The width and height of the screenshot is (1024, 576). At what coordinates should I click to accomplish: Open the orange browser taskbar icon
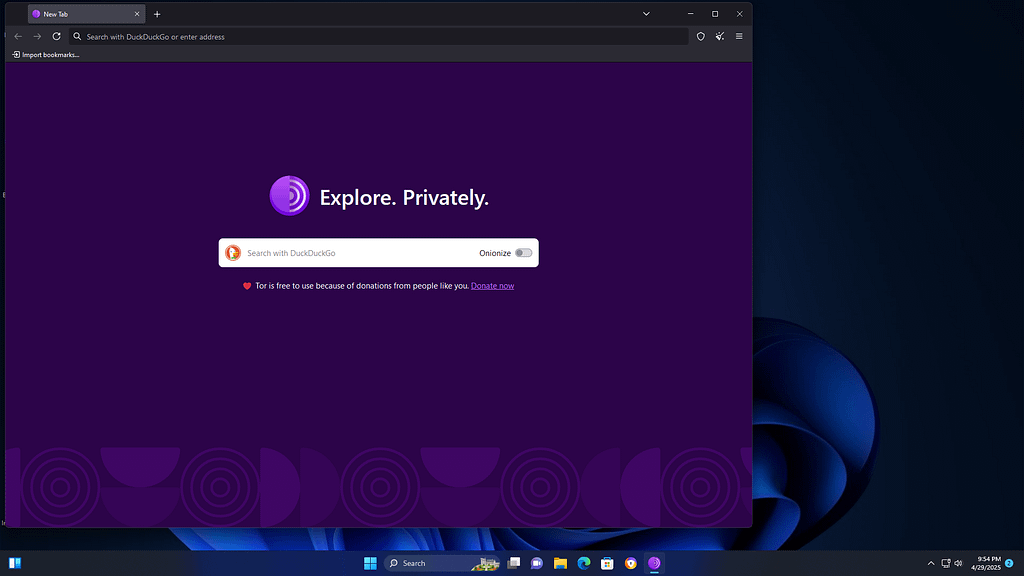tap(631, 563)
